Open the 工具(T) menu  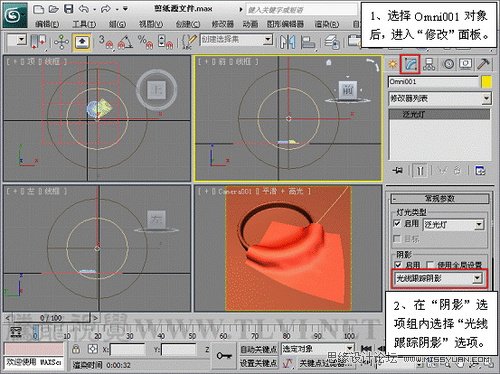[84, 24]
